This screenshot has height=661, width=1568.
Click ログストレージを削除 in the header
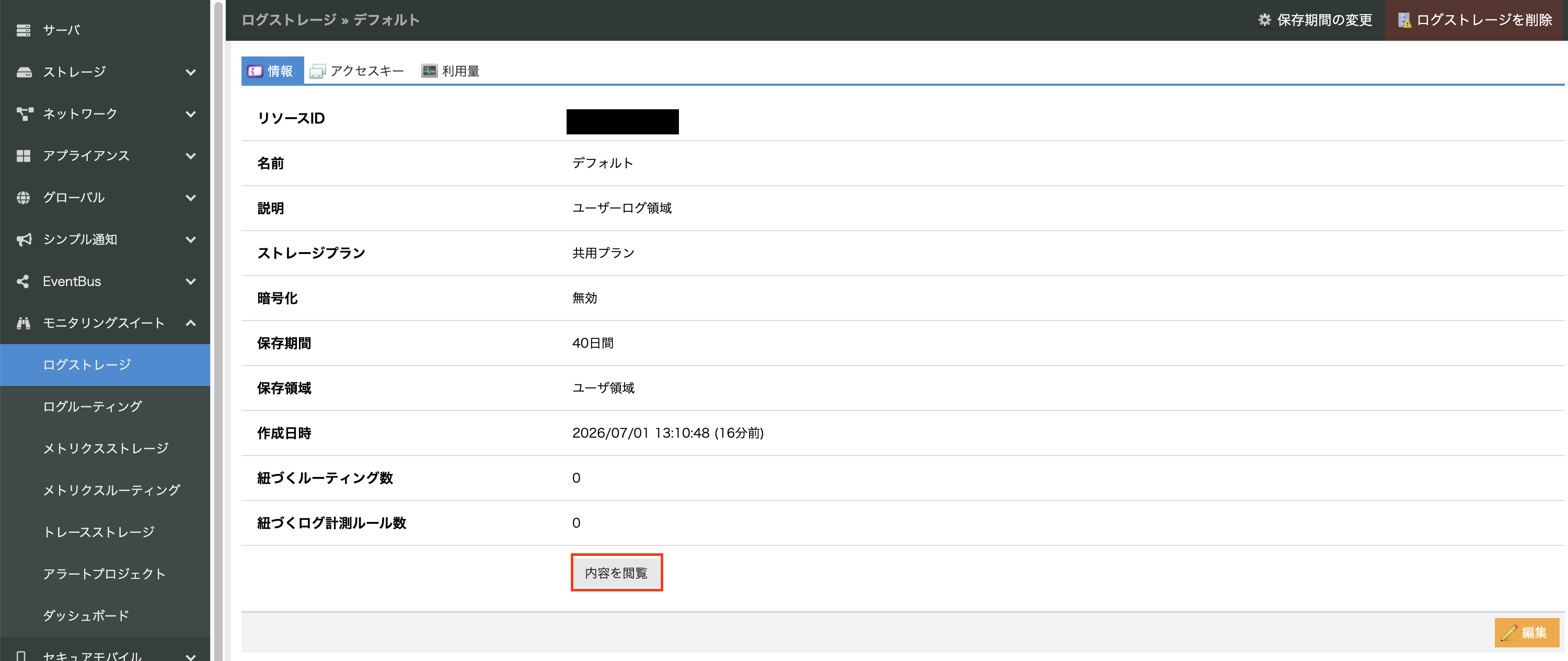coord(1475,20)
